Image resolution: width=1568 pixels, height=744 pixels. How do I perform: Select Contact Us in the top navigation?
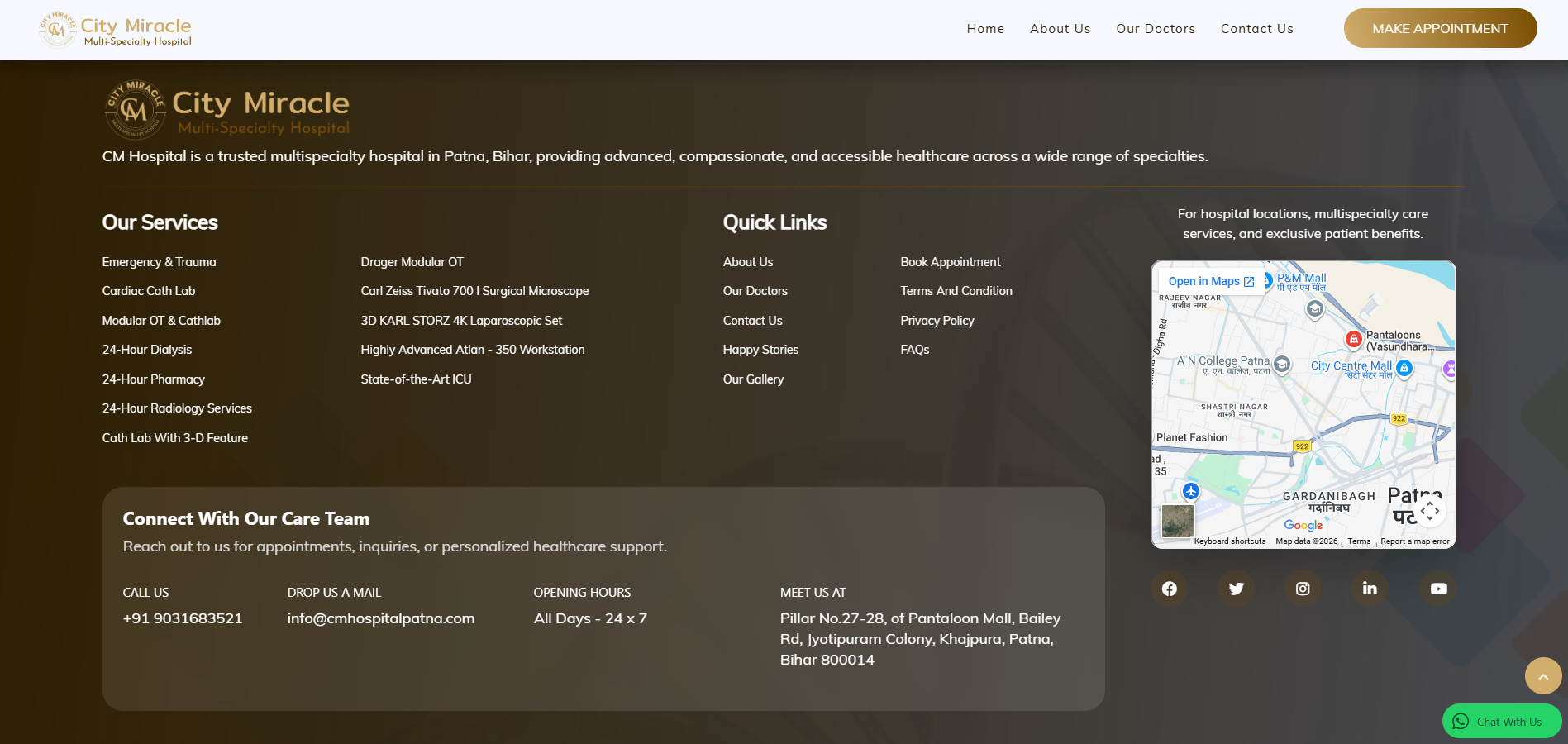point(1256,29)
